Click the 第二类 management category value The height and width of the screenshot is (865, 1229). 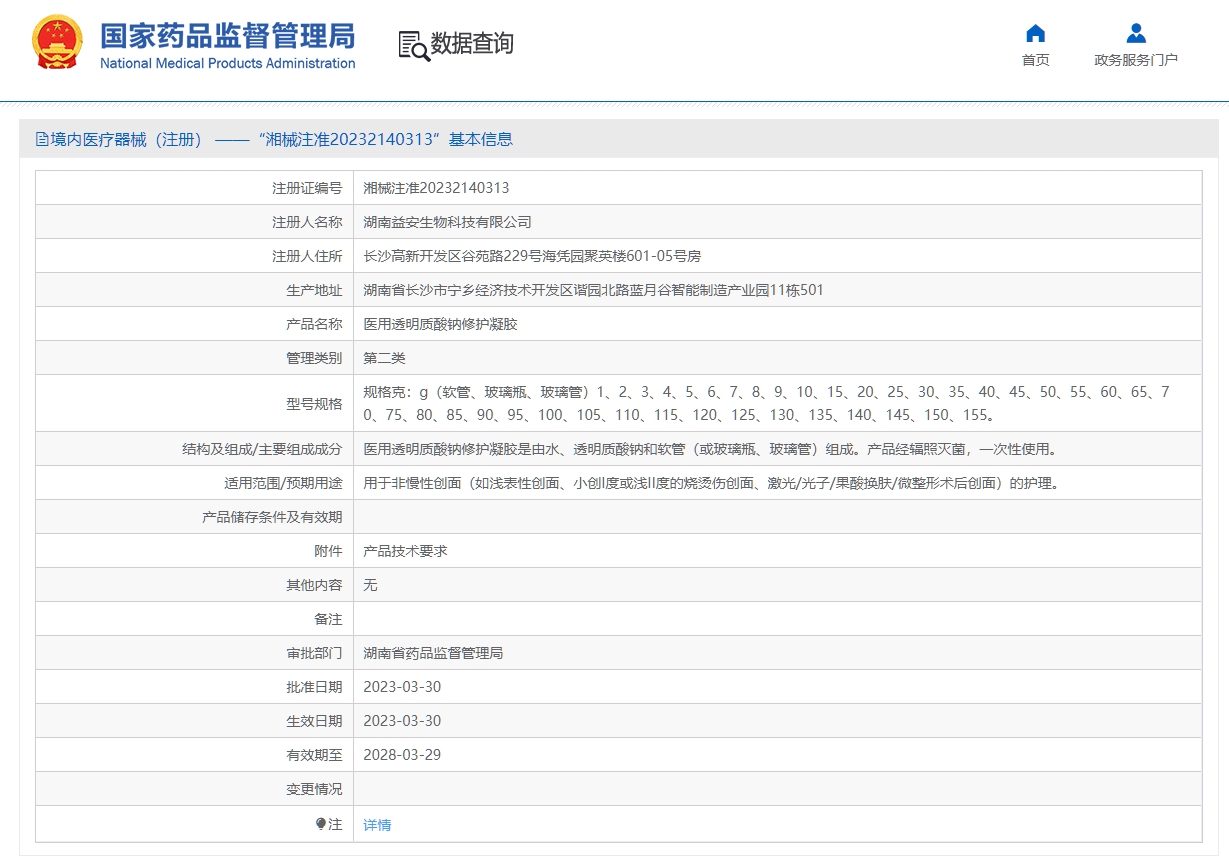pos(384,358)
